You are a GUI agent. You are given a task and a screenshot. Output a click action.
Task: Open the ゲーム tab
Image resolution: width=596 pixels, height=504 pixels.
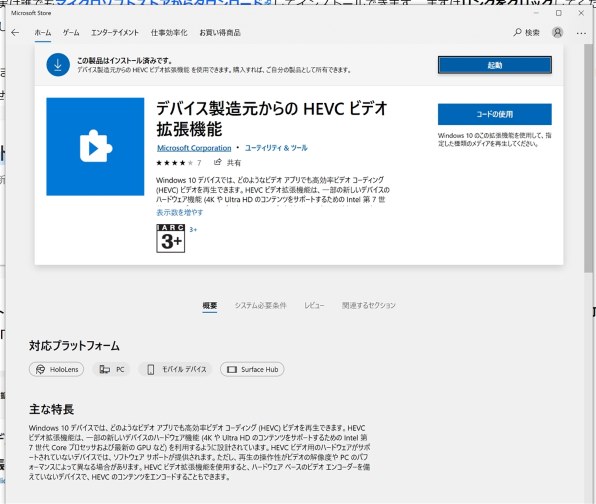pyautogui.click(x=71, y=33)
